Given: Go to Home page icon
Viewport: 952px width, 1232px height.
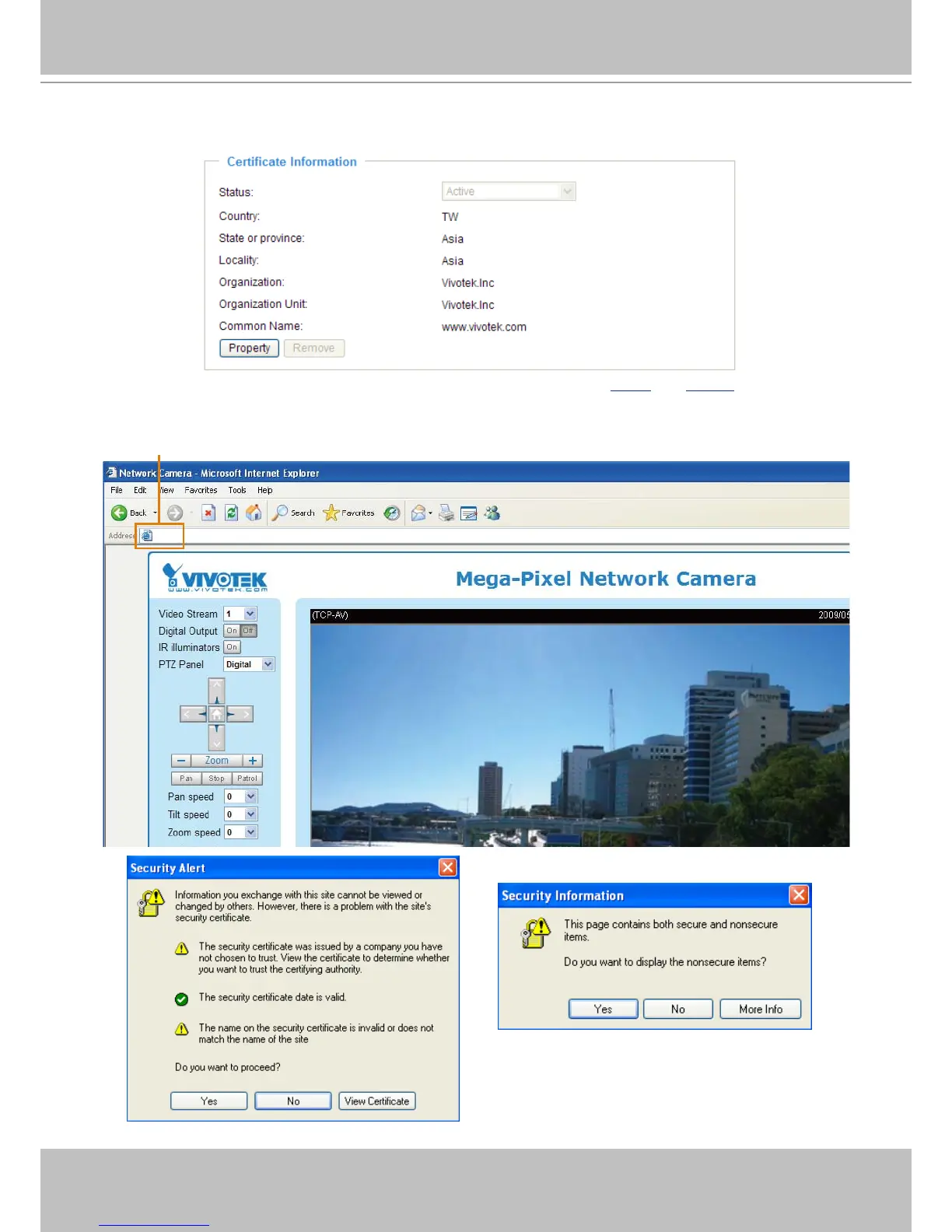Looking at the screenshot, I should [x=254, y=513].
